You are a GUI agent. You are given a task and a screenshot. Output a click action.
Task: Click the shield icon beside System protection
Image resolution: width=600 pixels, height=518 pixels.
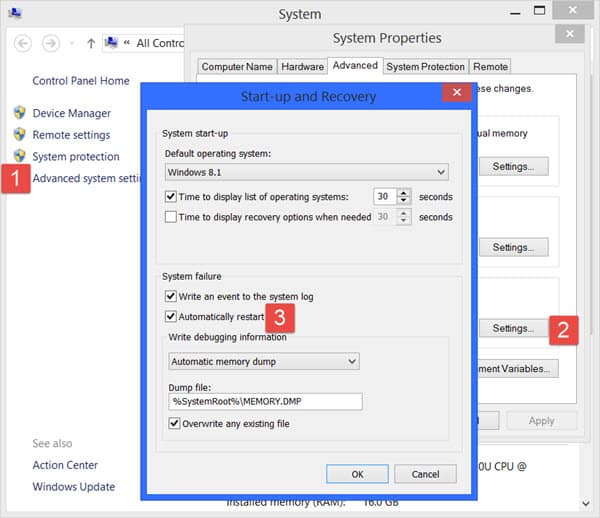point(20,156)
